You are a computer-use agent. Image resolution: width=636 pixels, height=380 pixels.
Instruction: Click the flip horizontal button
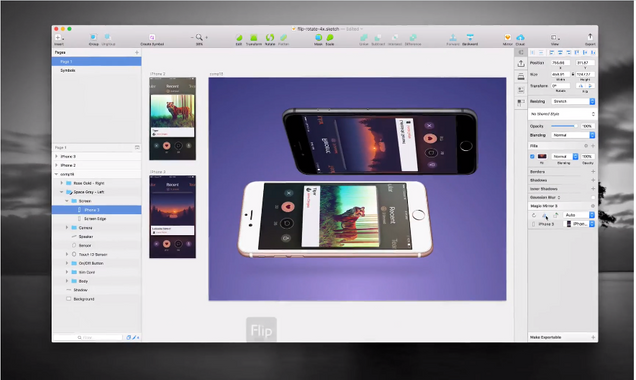tap(581, 86)
